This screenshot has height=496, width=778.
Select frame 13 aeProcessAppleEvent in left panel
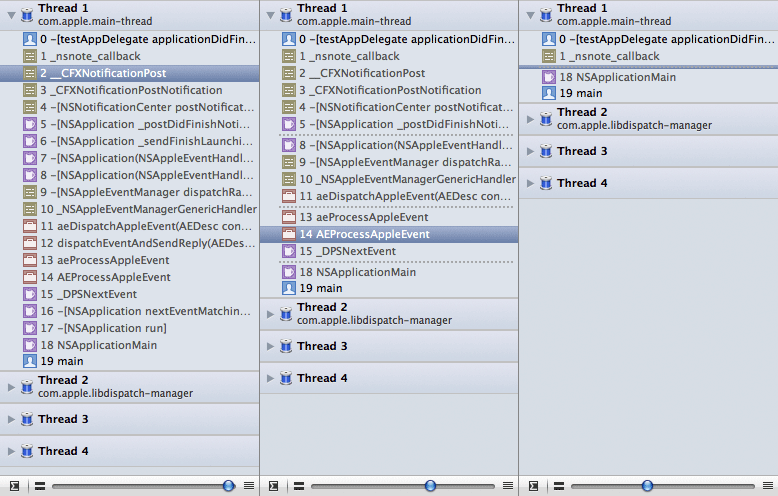point(130,260)
